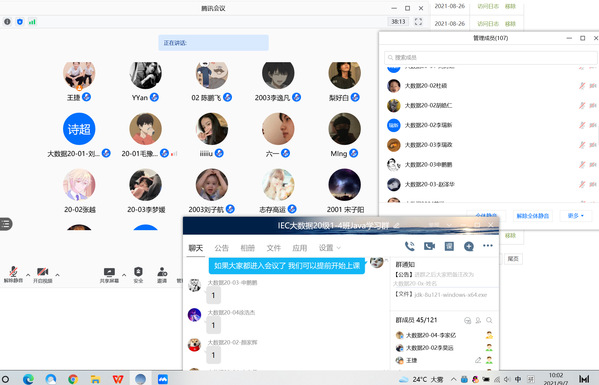
Task: Open Chrome from the Windows taskbar
Action: pos(73,379)
